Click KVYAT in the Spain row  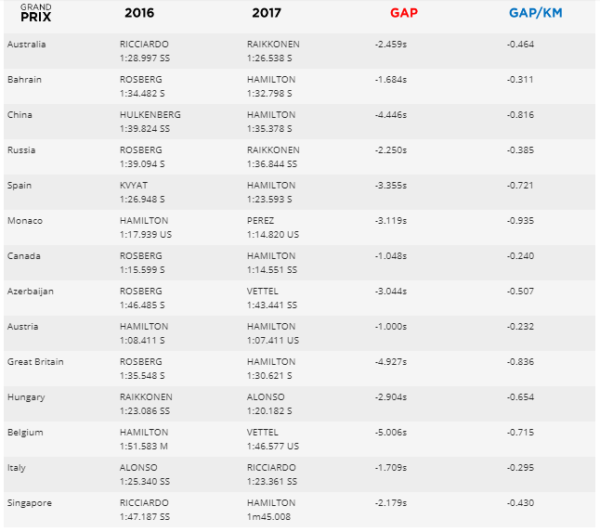(134, 185)
